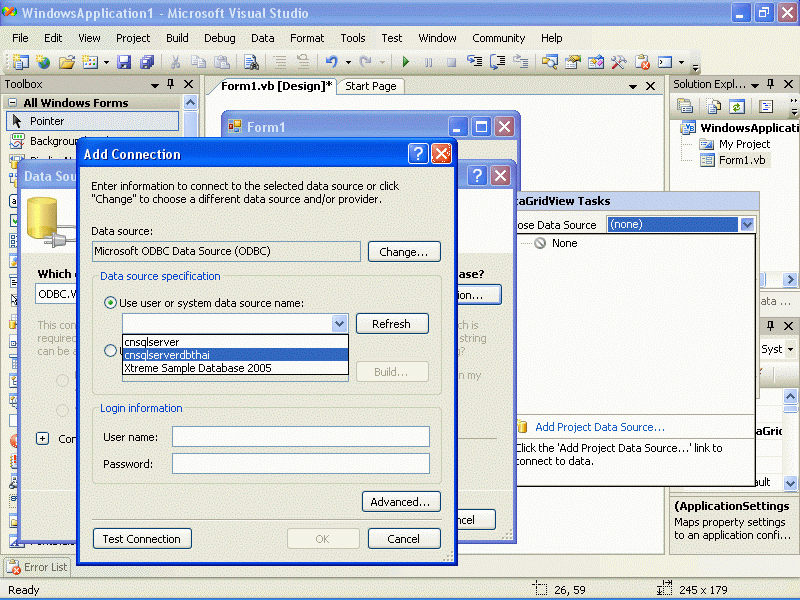Image resolution: width=800 pixels, height=600 pixels.
Task: Open the Toolbox window position dropdown arrow
Action: click(x=155, y=85)
